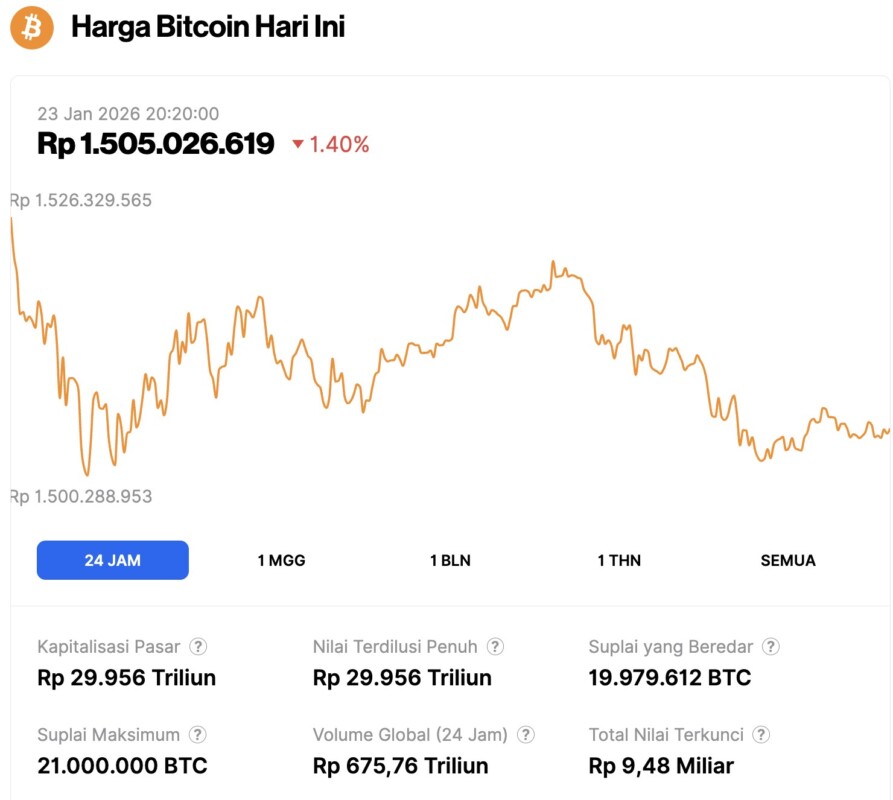The image size is (893, 800).
Task: Open info icon beside Total Nilai Terkunci
Action: point(762,735)
